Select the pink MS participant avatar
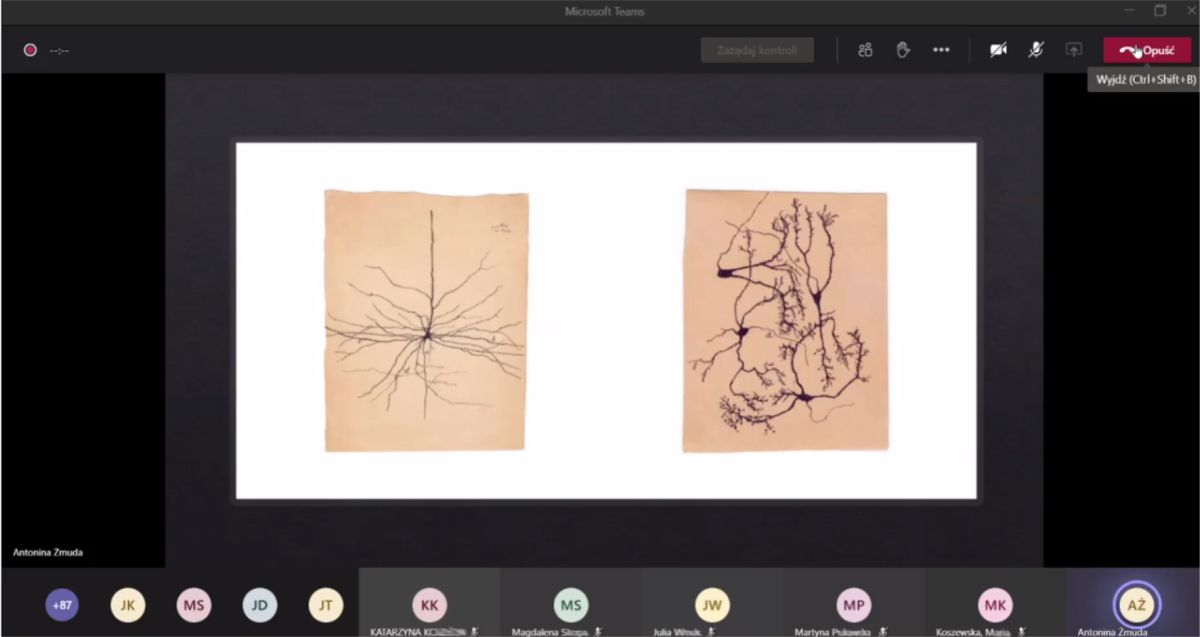Viewport: 1200px width, 637px height. coord(193,604)
